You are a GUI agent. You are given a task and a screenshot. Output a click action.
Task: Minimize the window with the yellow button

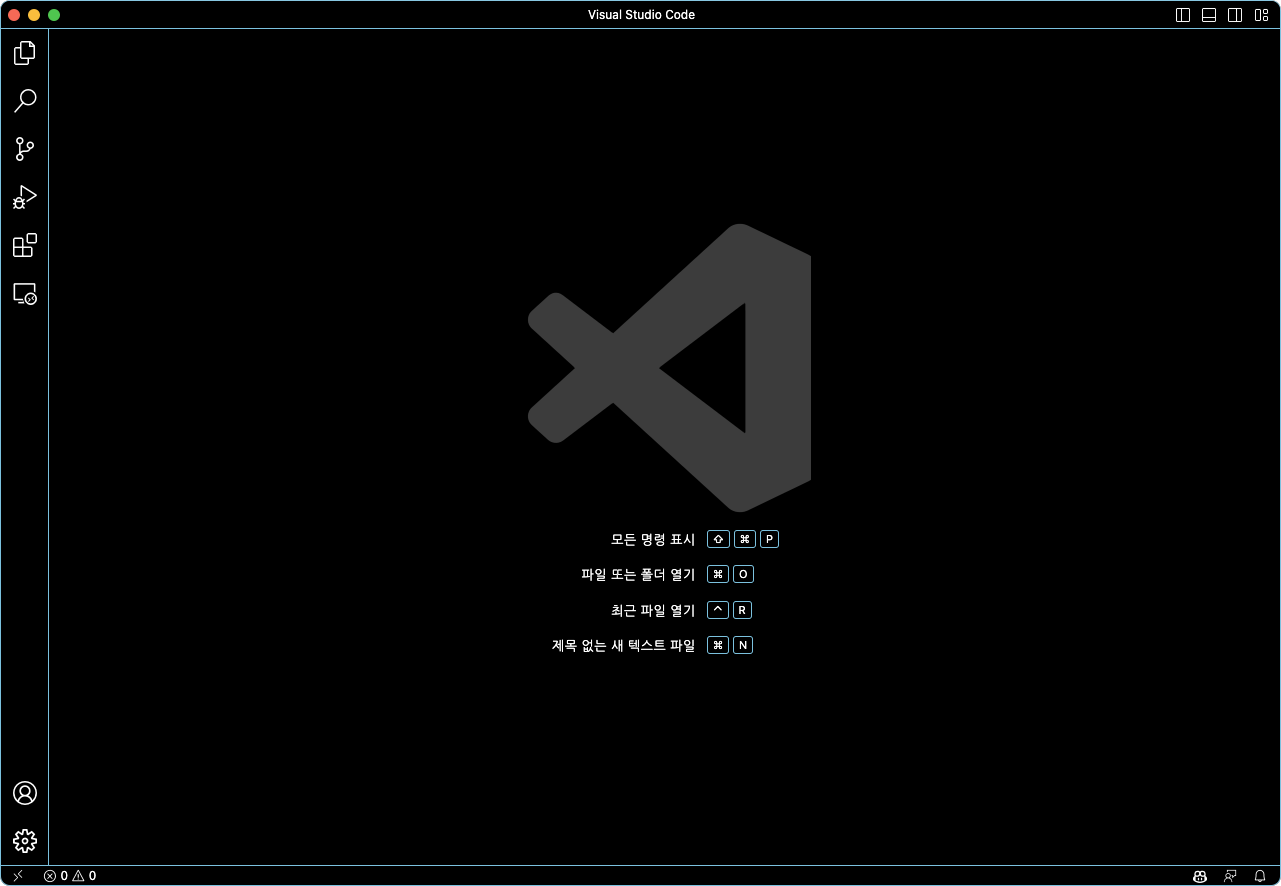pos(34,15)
